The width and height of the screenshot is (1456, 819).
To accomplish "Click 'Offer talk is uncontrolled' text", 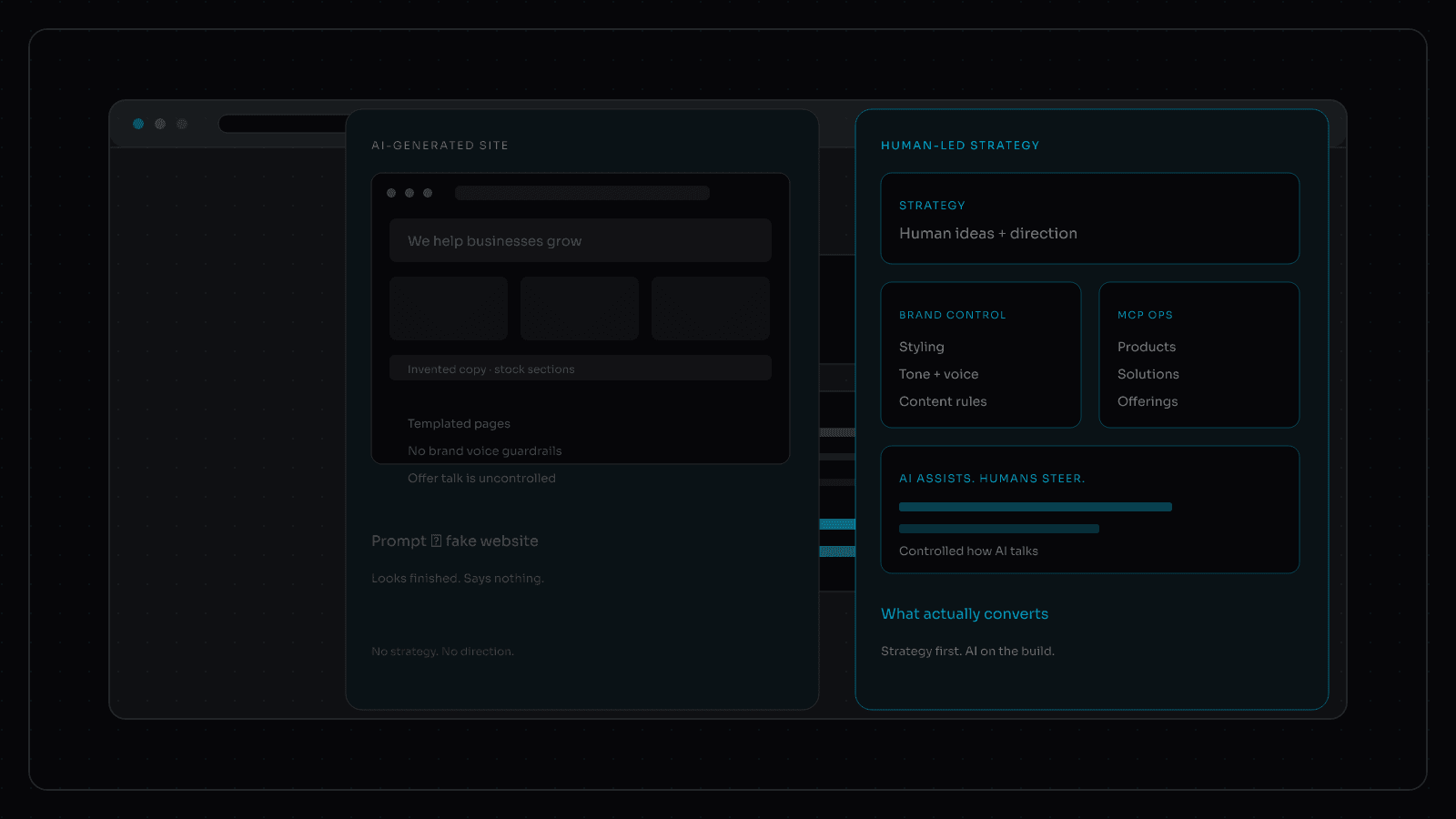I will tap(481, 479).
